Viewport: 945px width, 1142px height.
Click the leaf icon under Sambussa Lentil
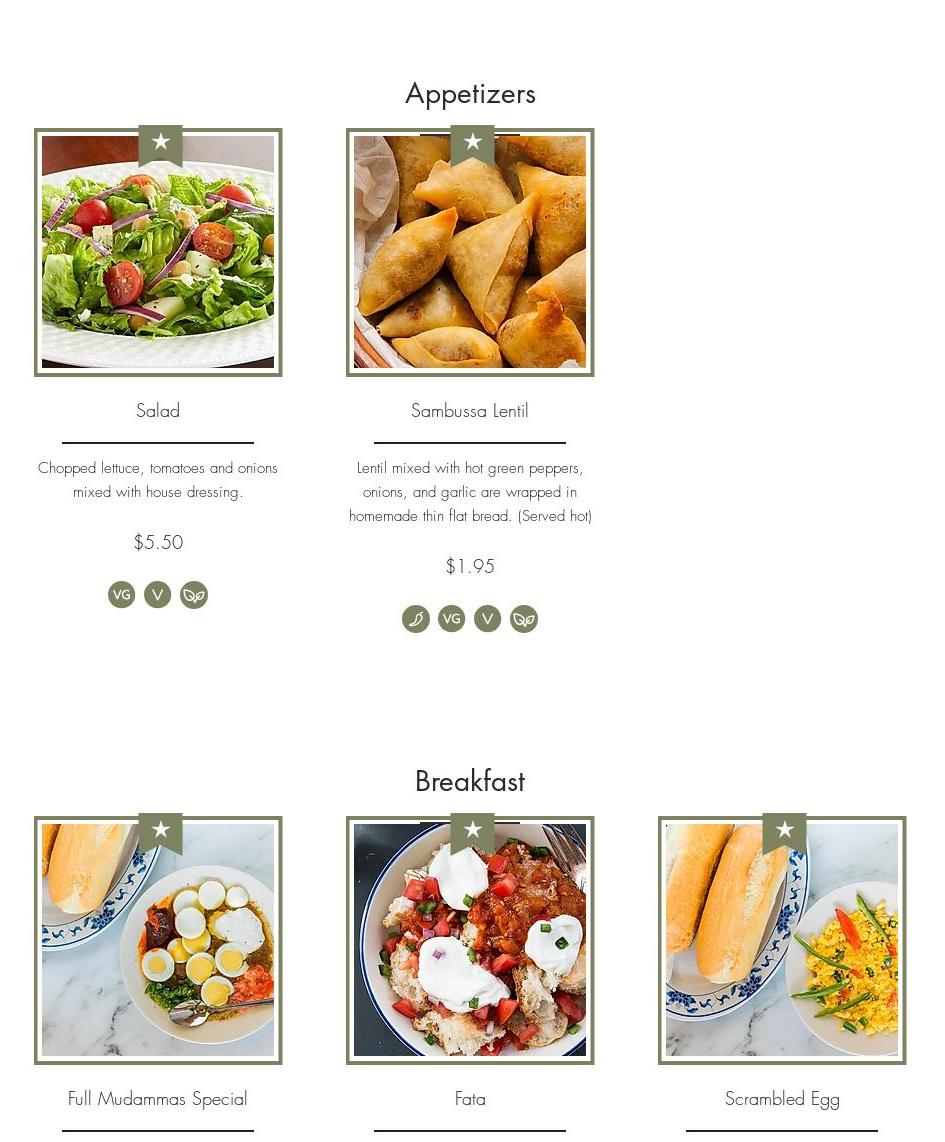523,618
